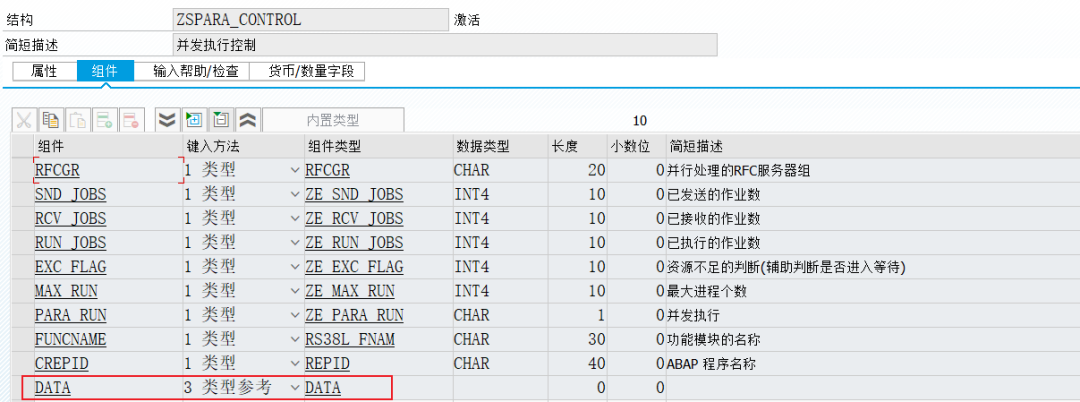This screenshot has width=1080, height=402.
Task: Click the CREPID component name cell
Action: [108, 363]
